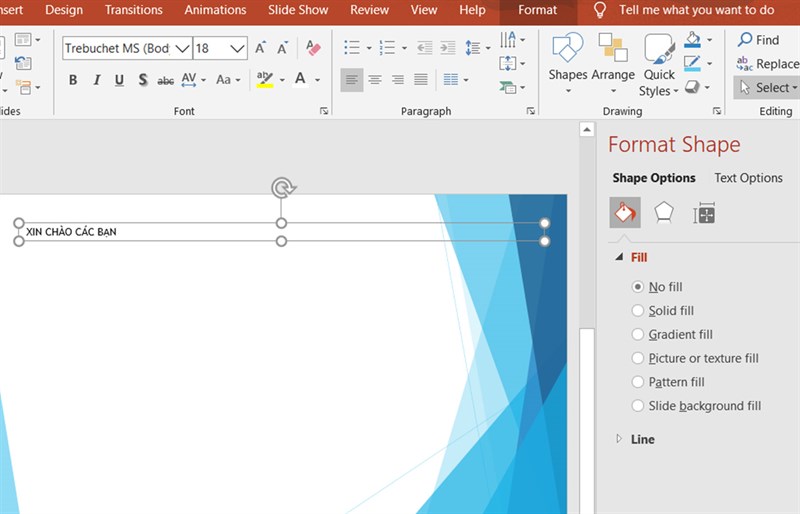Select Gradient fill option
The height and width of the screenshot is (514, 800).
tap(672, 334)
